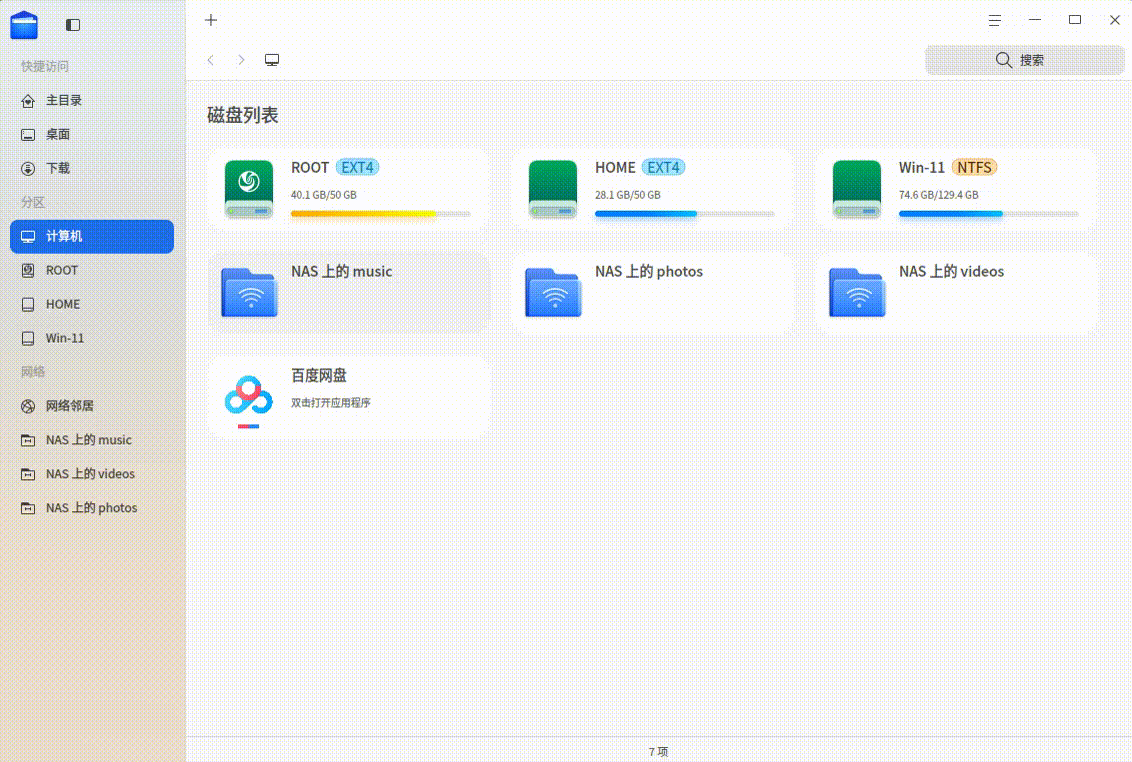Image resolution: width=1132 pixels, height=762 pixels.
Task: Select 计算机 in the sidebar
Action: click(92, 237)
